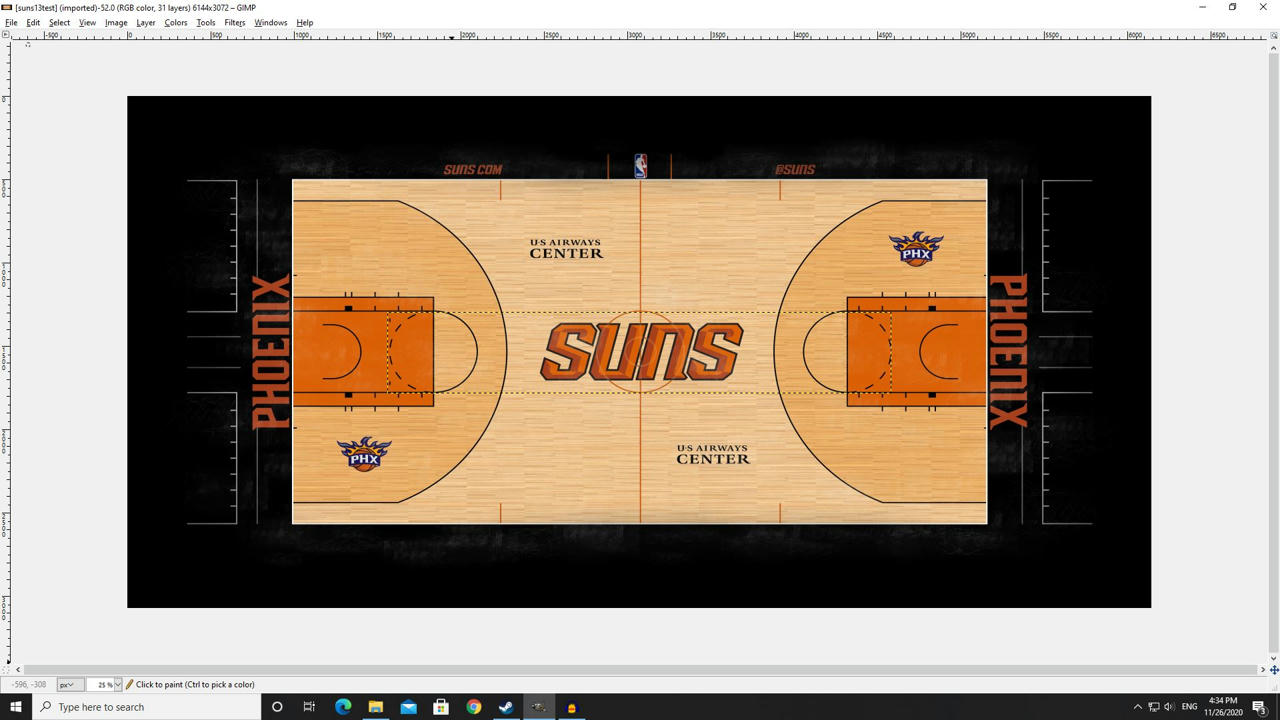Open the Windows notification center icon
The image size is (1280, 720).
(x=1259, y=707)
